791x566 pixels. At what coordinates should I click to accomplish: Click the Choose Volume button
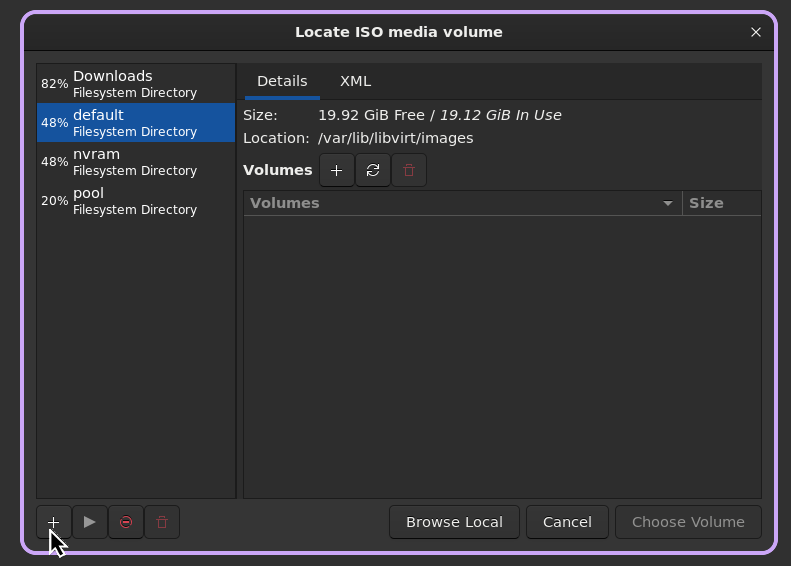coord(688,522)
